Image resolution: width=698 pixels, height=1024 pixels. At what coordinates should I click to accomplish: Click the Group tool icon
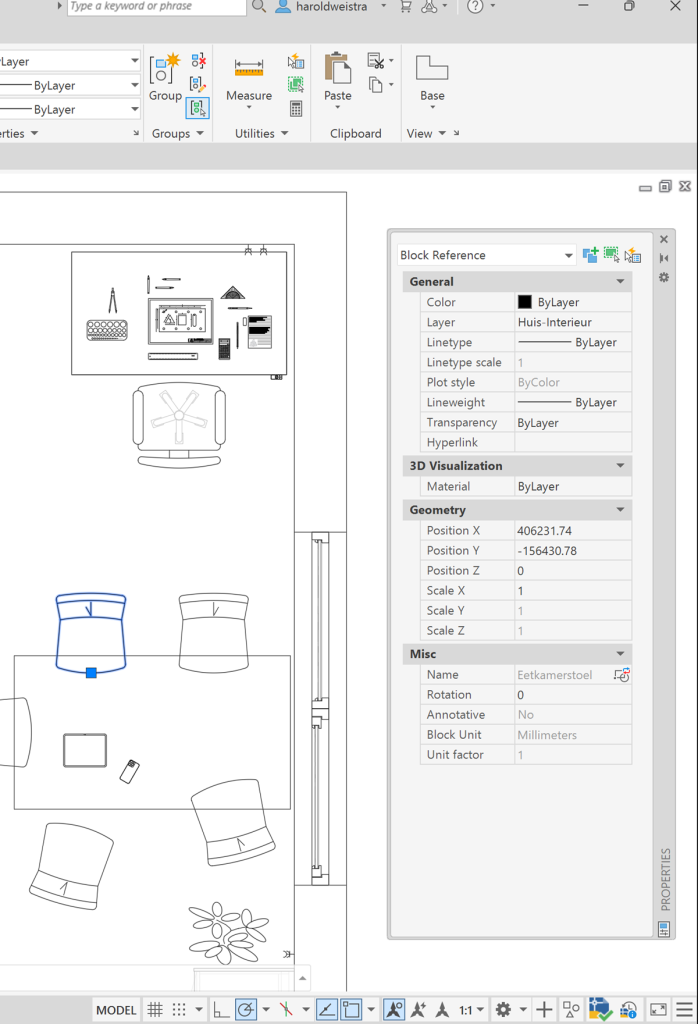point(164,69)
